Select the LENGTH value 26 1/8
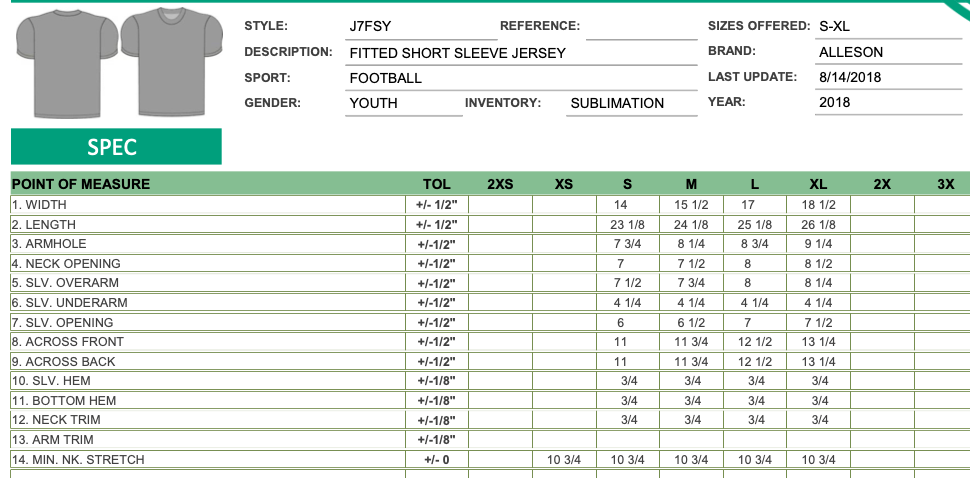Image resolution: width=970 pixels, height=478 pixels. click(x=818, y=224)
